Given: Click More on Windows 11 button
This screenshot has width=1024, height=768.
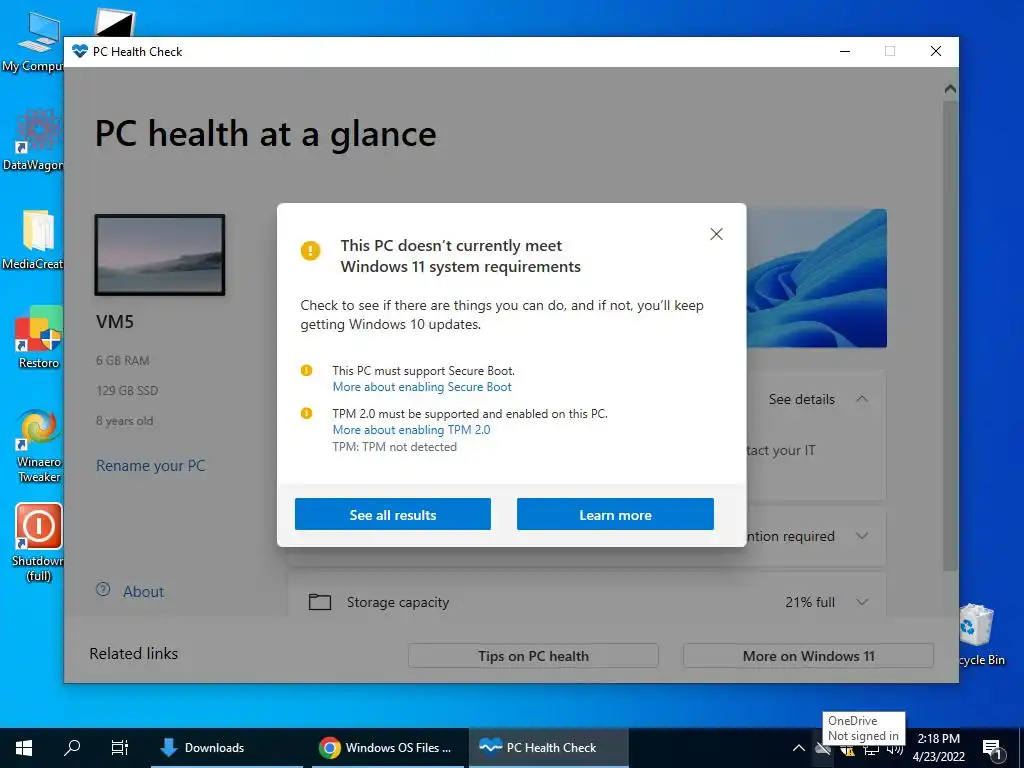Looking at the screenshot, I should (808, 656).
